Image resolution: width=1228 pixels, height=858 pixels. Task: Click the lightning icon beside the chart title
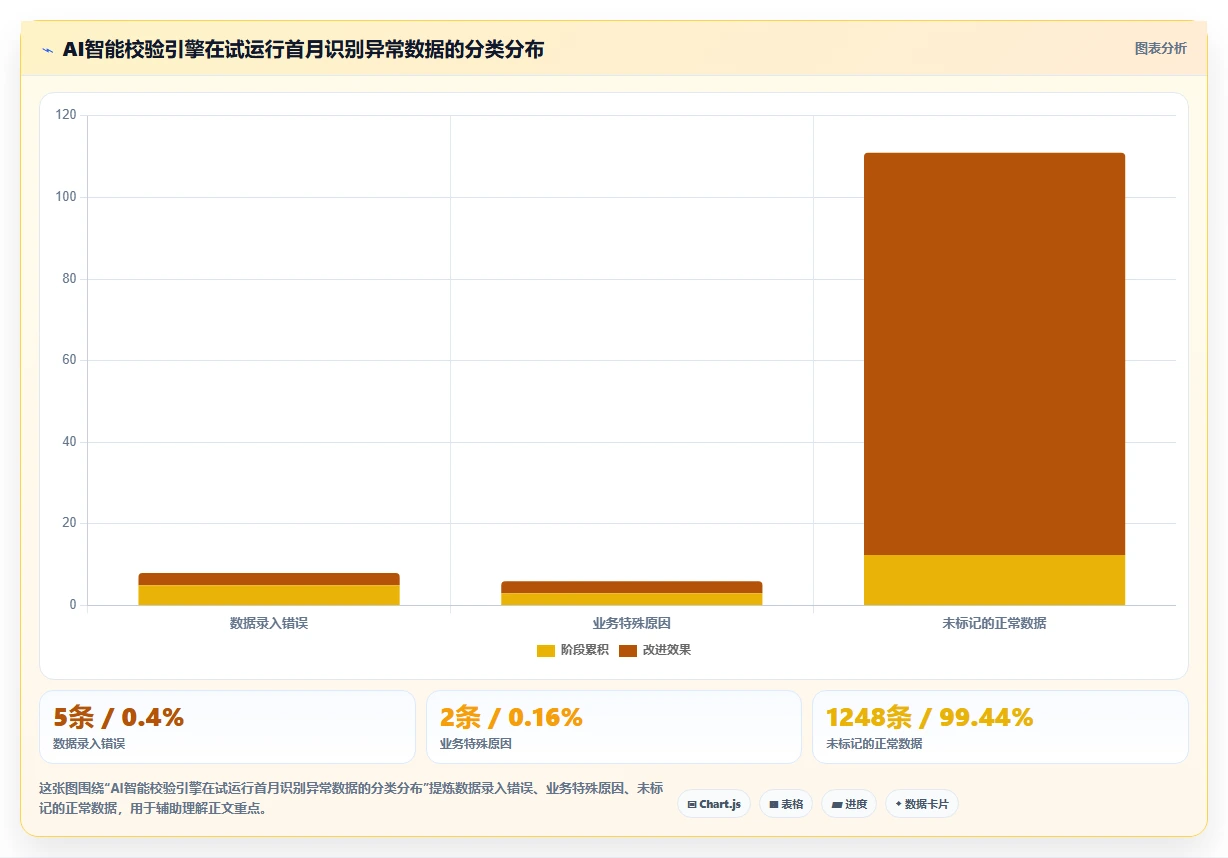47,50
